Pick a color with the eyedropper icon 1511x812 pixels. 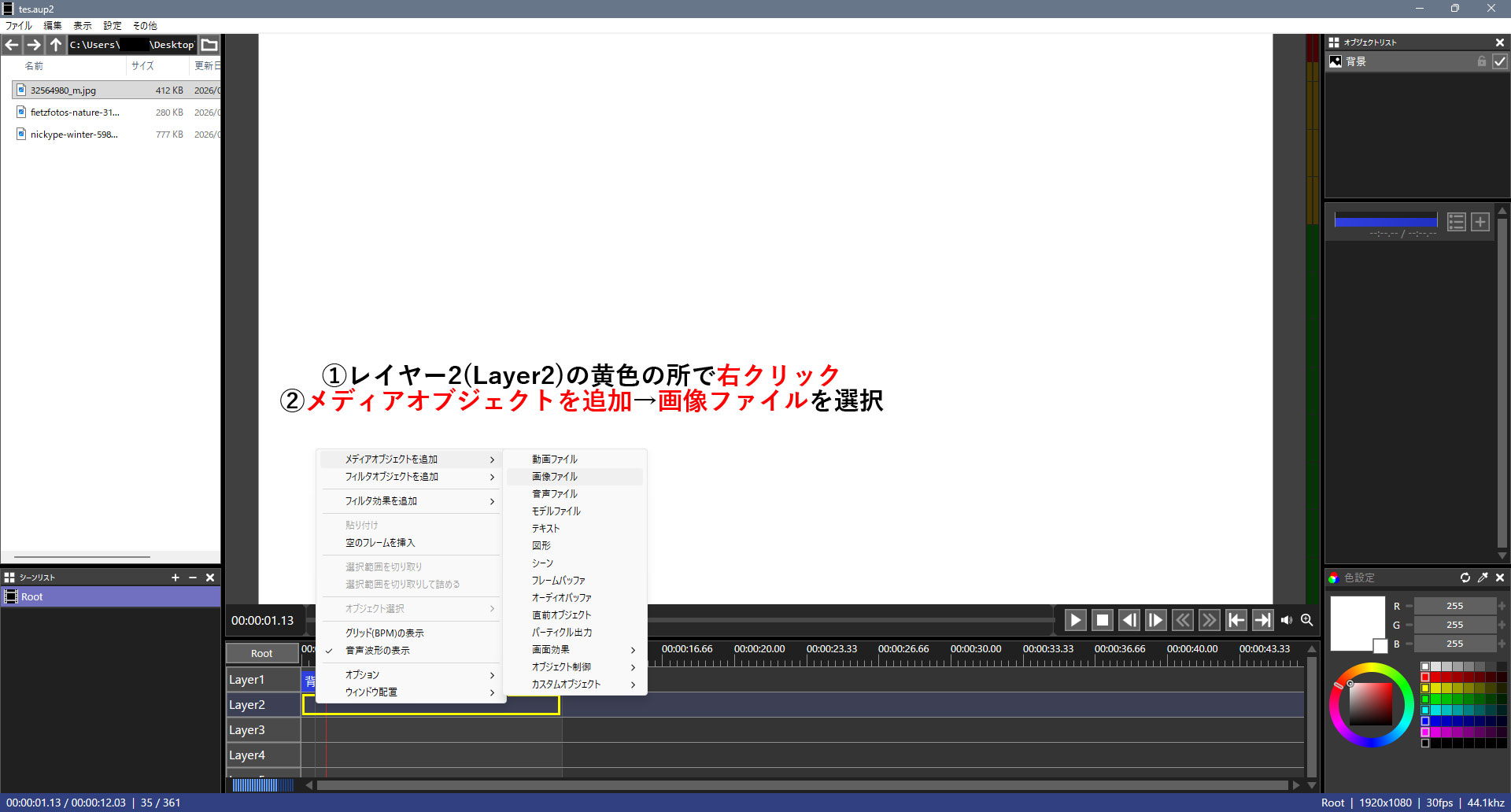coord(1483,578)
